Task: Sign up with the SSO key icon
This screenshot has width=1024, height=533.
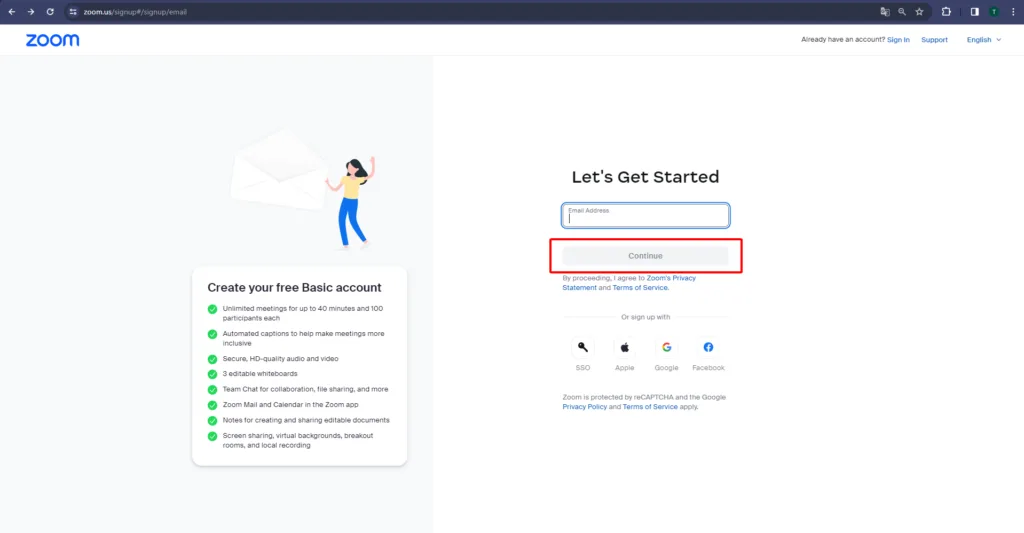Action: point(583,347)
